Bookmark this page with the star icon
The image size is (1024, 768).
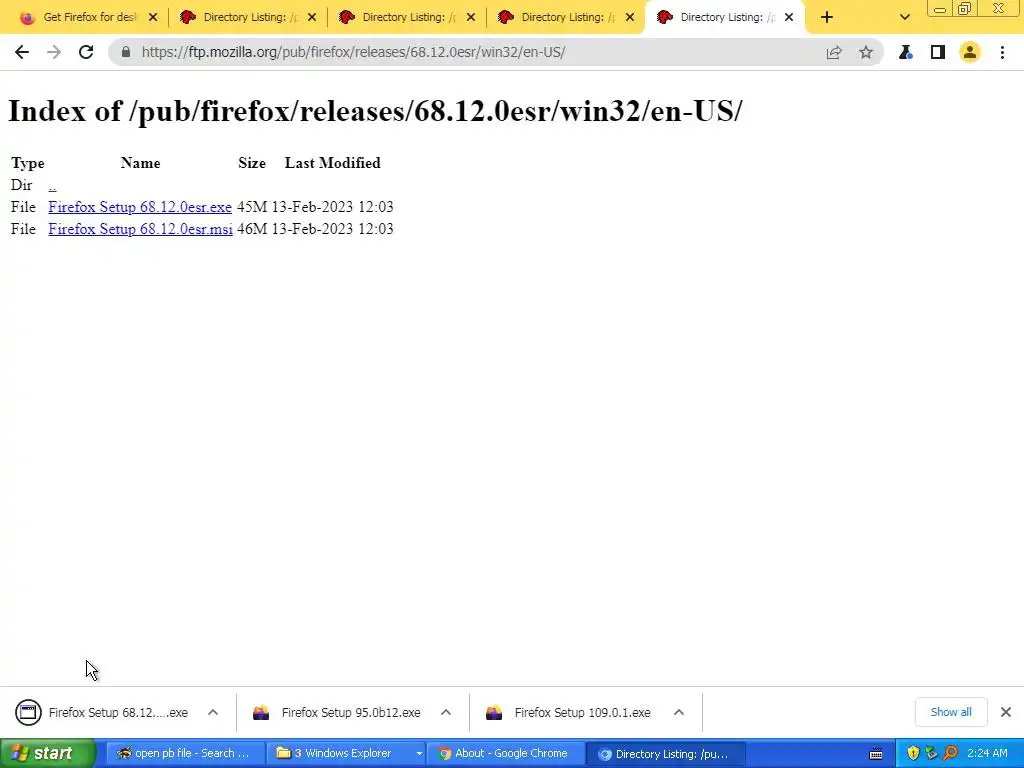click(x=866, y=52)
